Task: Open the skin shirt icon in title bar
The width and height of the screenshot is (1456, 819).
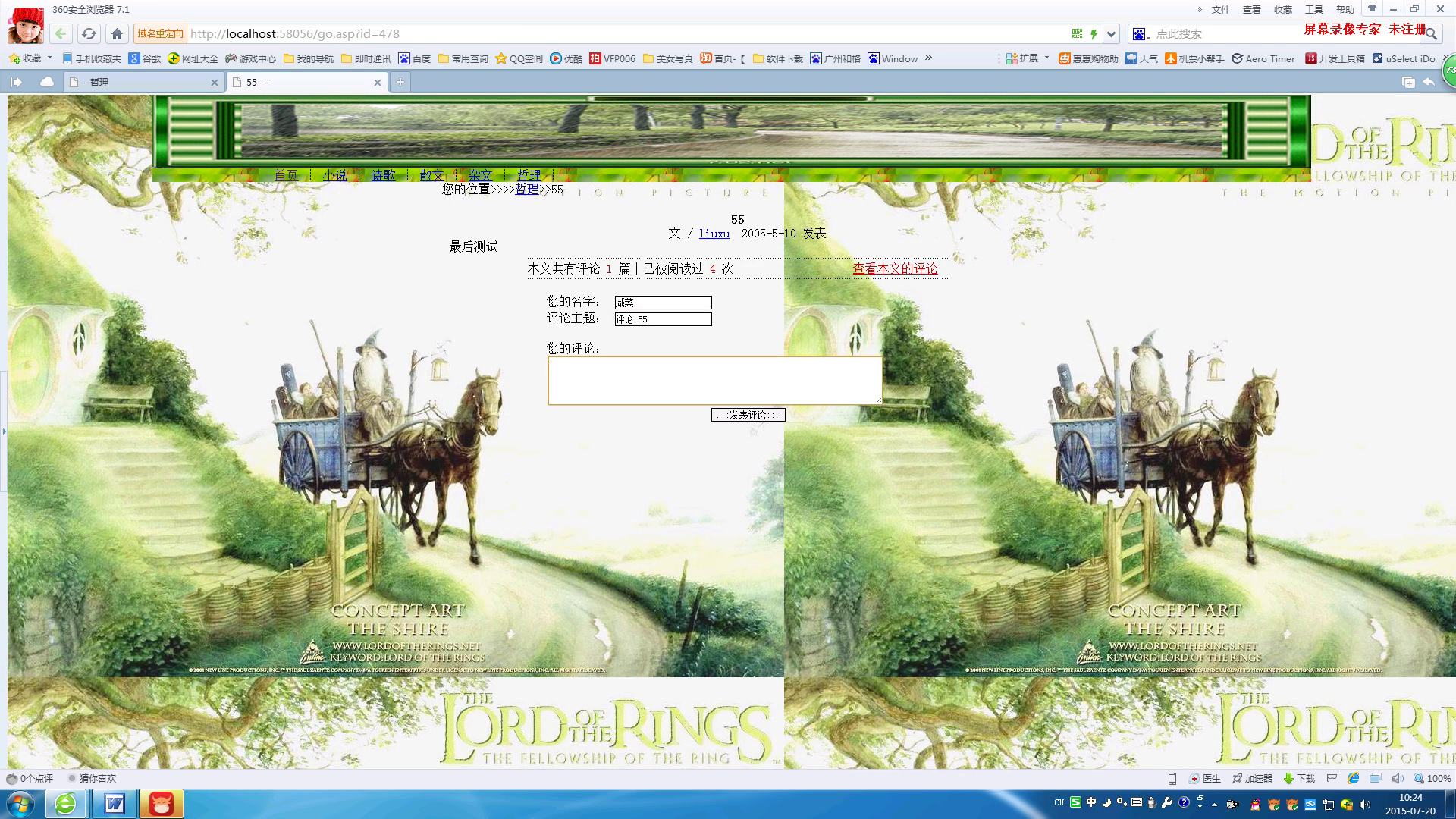Action: (1371, 8)
